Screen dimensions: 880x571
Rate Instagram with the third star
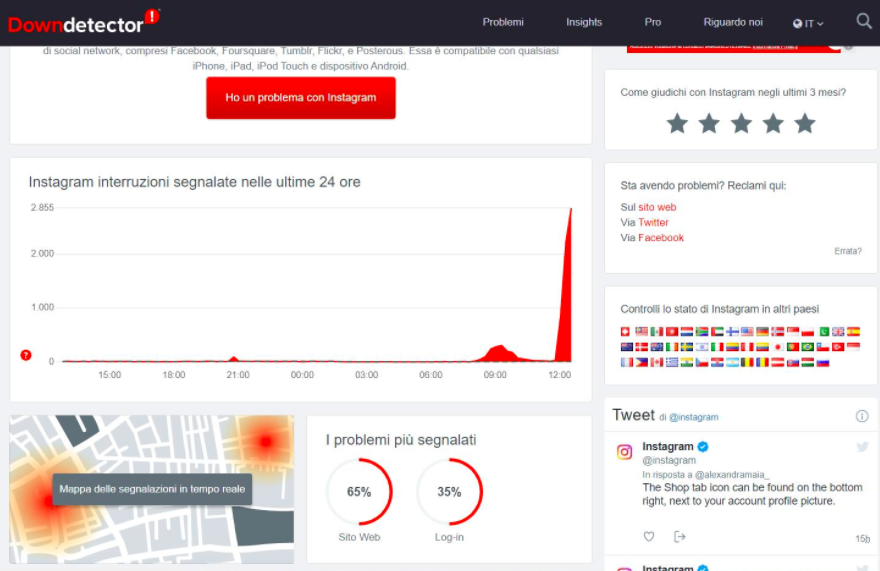741,124
